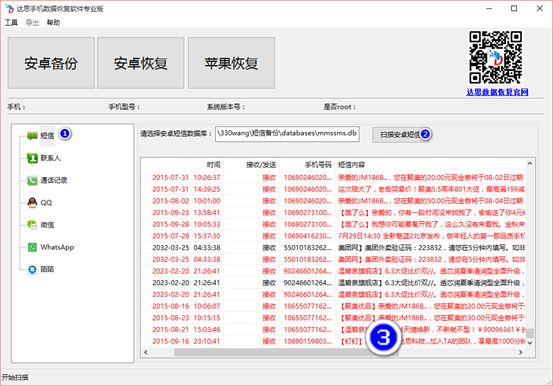The width and height of the screenshot is (553, 386).
Task: Select the row dated 2015-09-23 13:58:41
Action: point(334,212)
